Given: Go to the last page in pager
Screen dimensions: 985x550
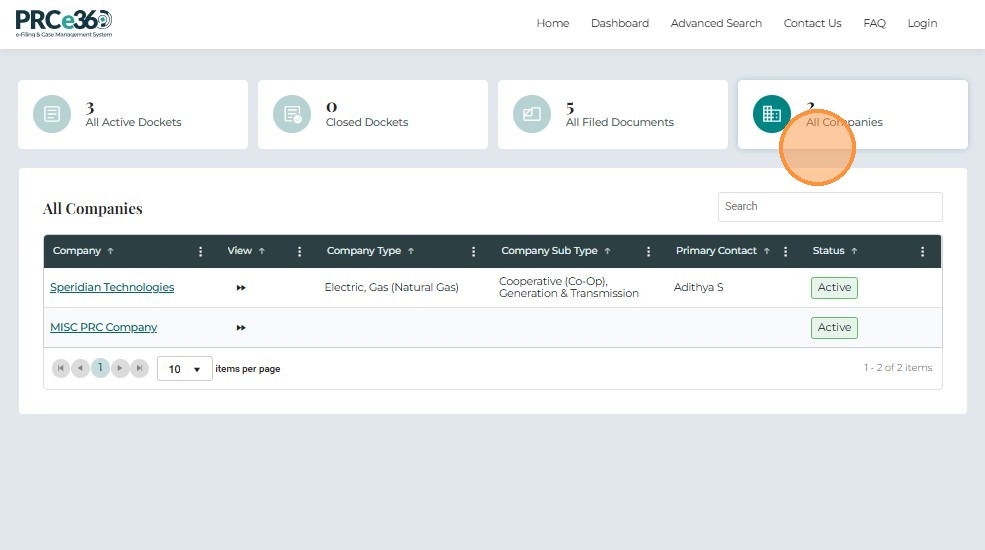Looking at the screenshot, I should coord(140,369).
